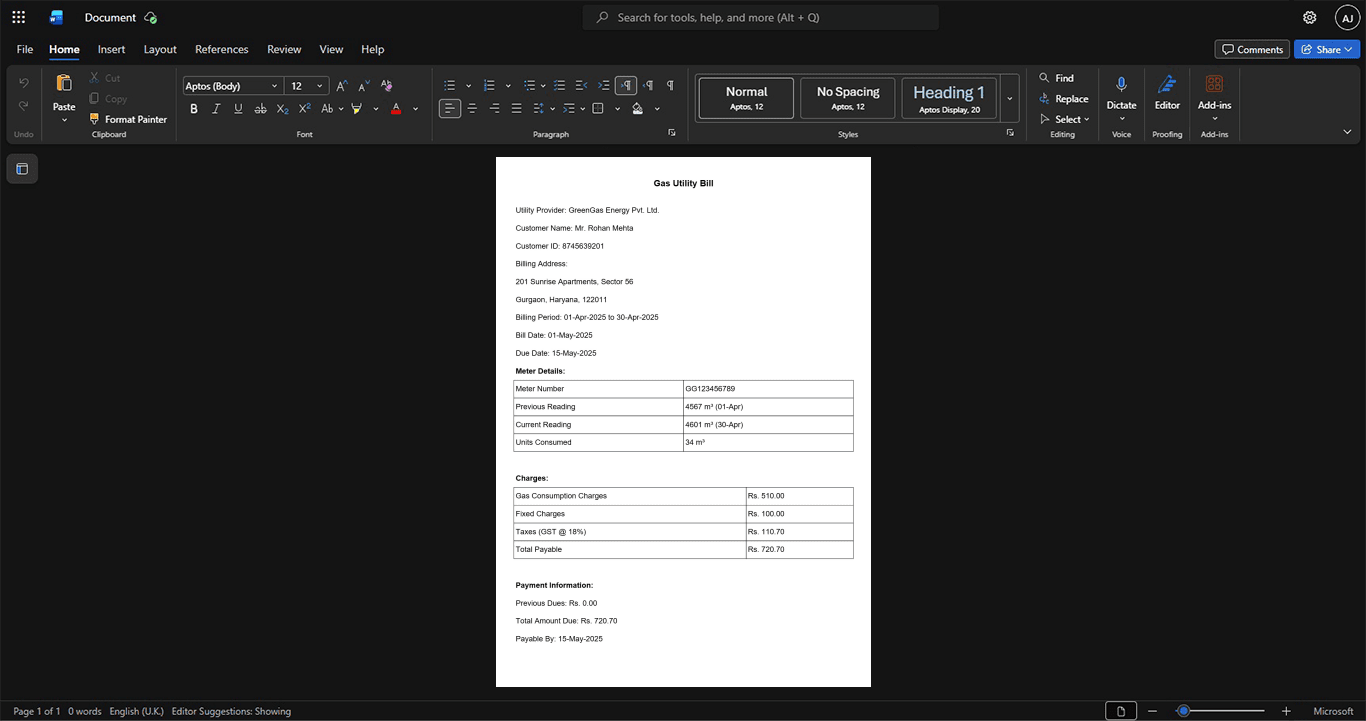
Task: Expand the Styles gallery arrow
Action: [x=1010, y=98]
